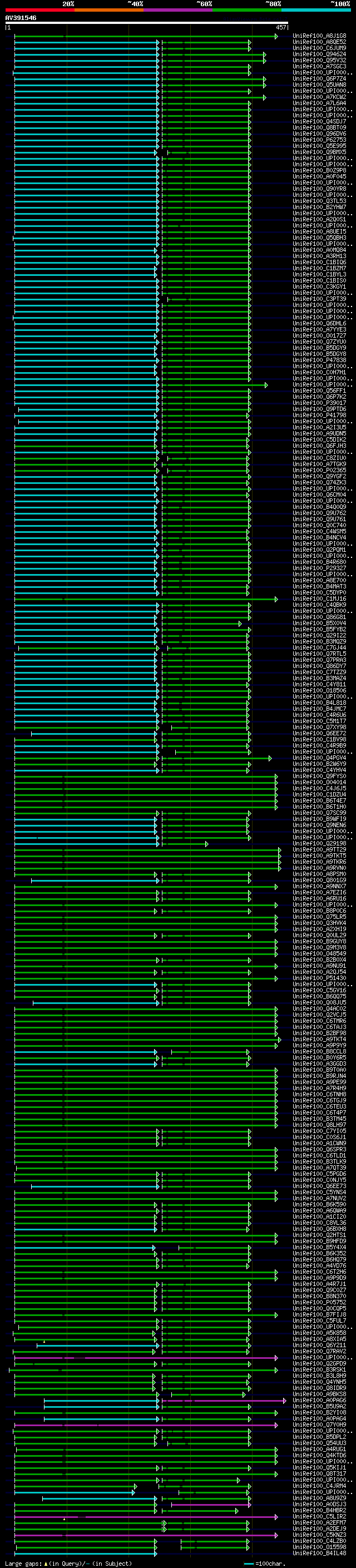Select hit label UniRef100_Q7Y0H9
Image resolution: width=356 pixels, height=1568 pixels.
(319, 1424)
